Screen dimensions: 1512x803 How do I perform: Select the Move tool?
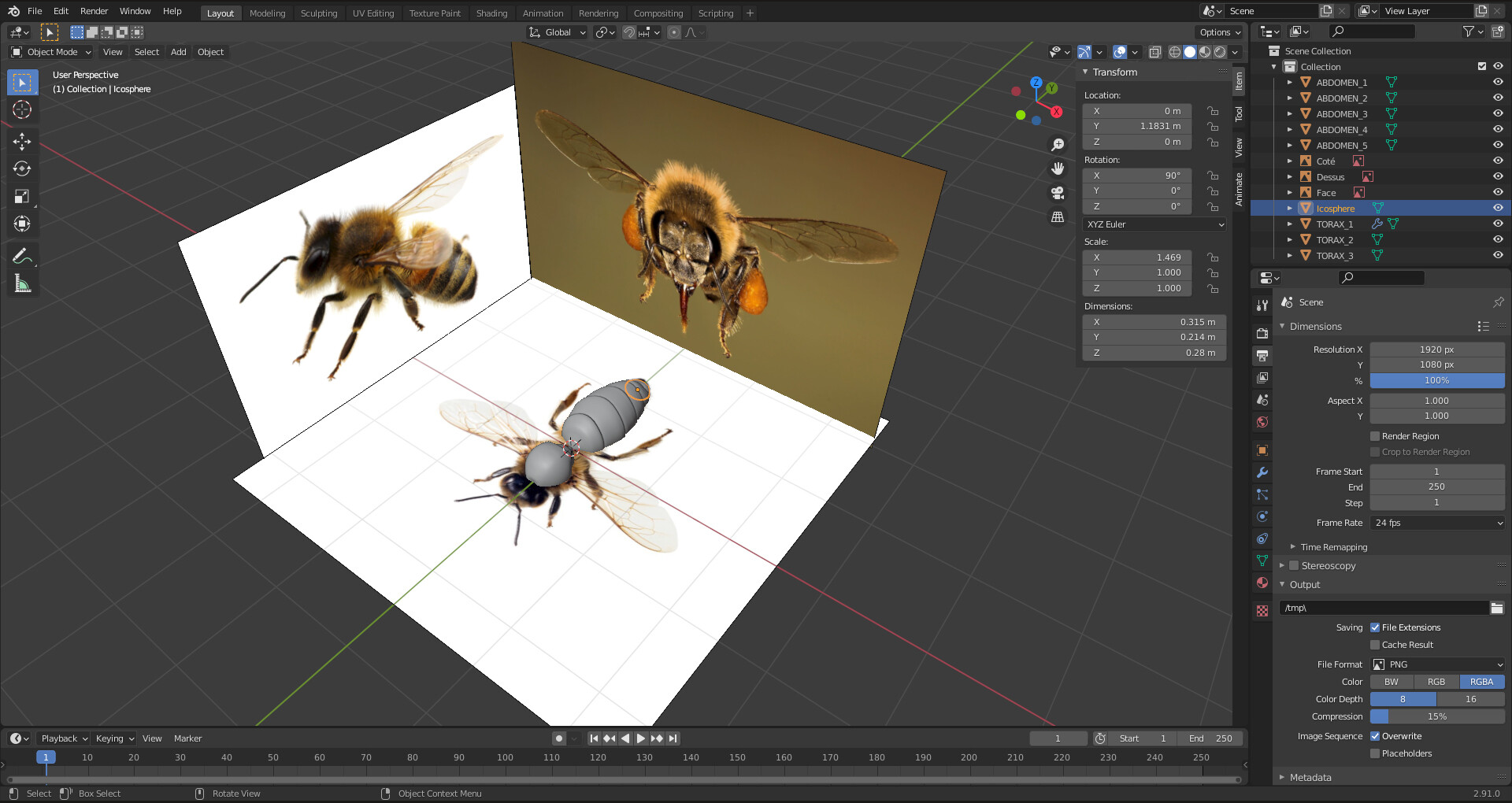22,142
